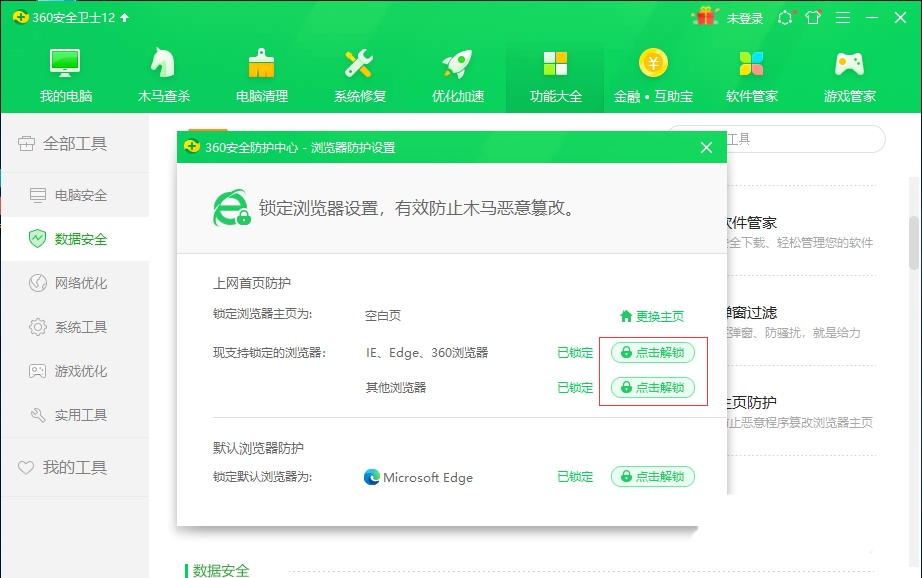
Task: Select 系统工具 sidebar category
Action: coord(75,327)
